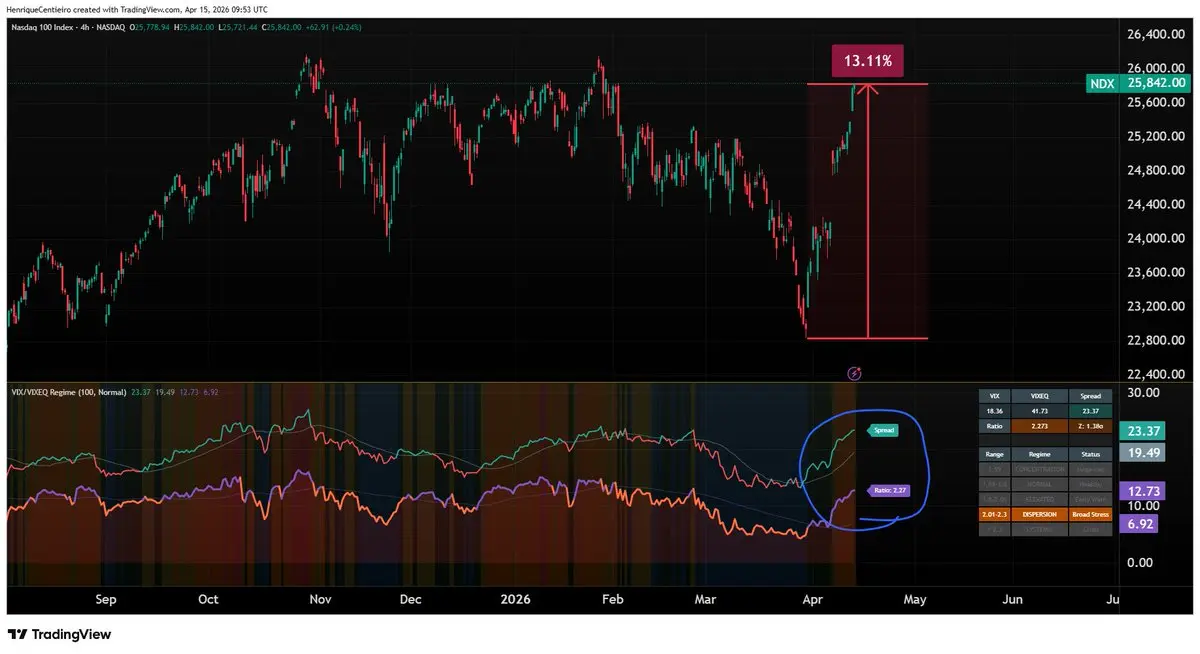Click the 13.11% price range label
The width and height of the screenshot is (1200, 654).
[x=867, y=61]
